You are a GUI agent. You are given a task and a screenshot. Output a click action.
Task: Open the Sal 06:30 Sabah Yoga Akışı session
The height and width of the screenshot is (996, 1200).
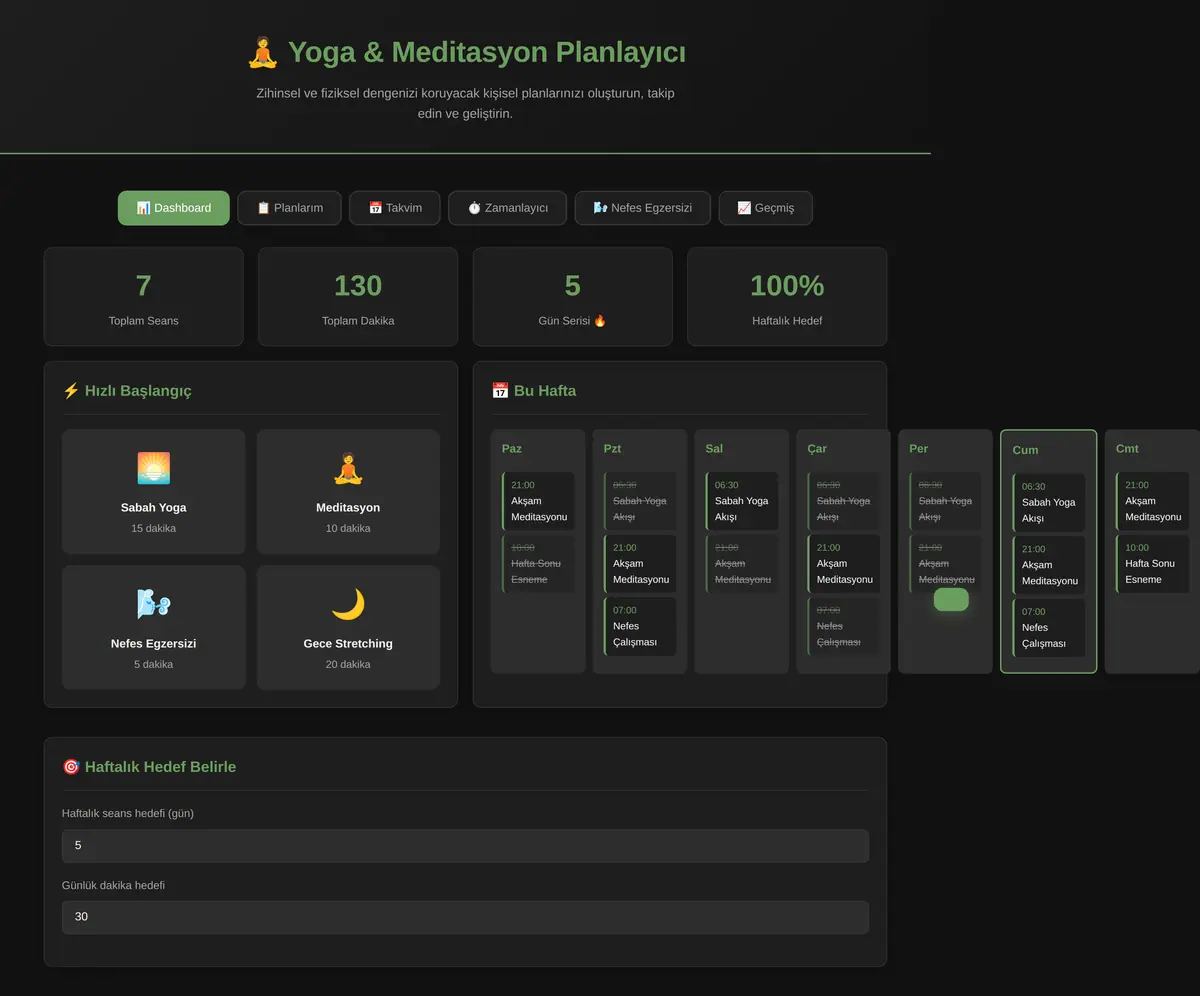pyautogui.click(x=742, y=501)
